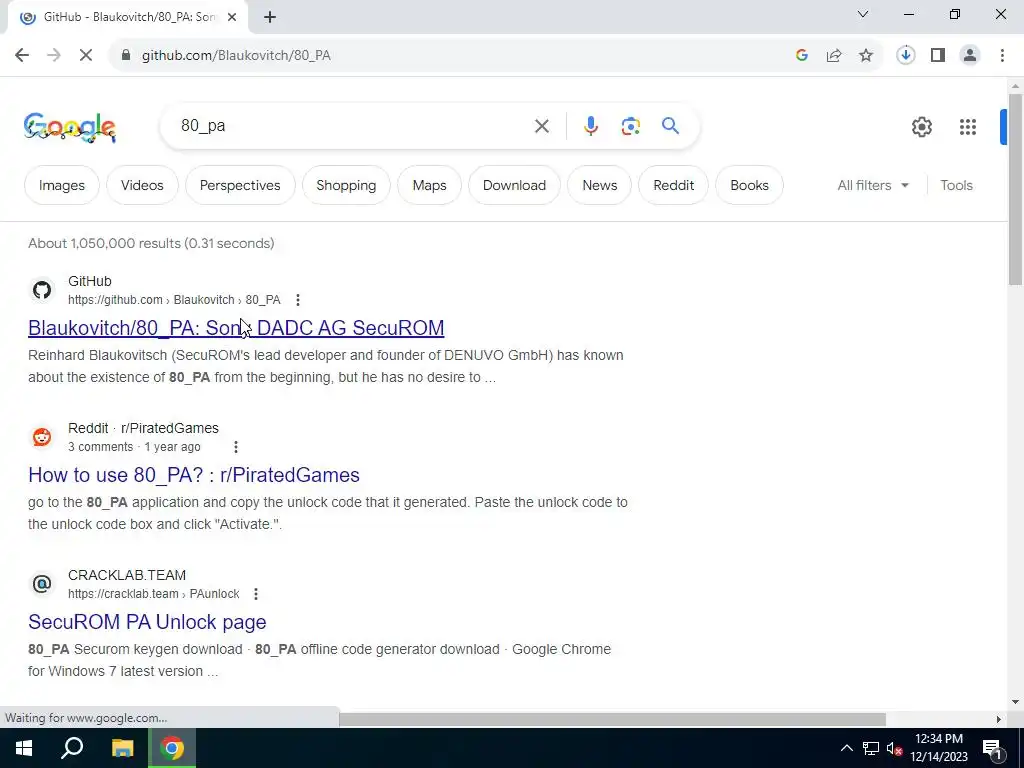Filter results by Books
This screenshot has width=1024, height=768.
pyautogui.click(x=749, y=185)
